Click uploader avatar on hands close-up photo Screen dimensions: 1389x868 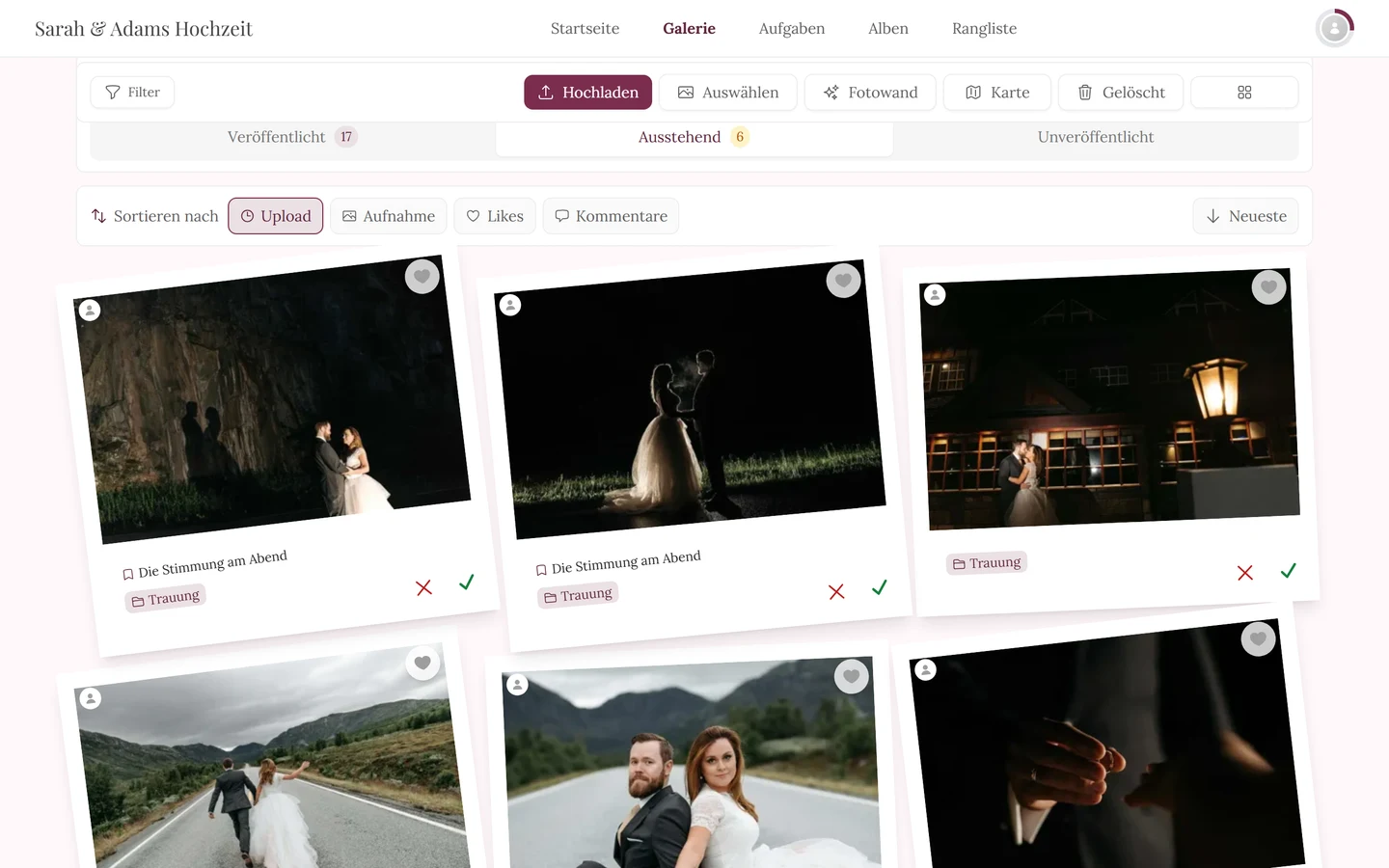coord(925,669)
